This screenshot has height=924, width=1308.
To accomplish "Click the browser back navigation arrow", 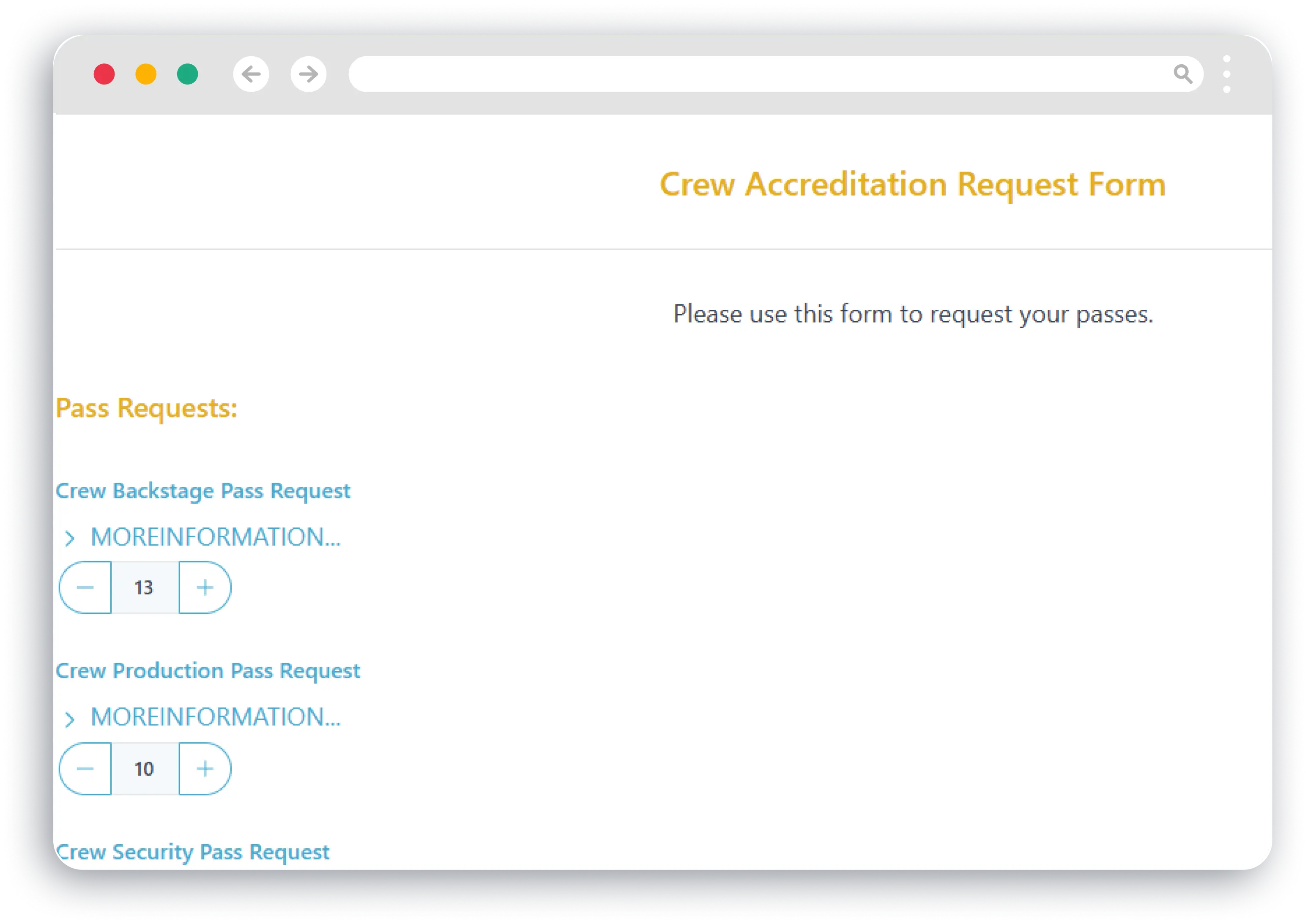I will tap(251, 74).
